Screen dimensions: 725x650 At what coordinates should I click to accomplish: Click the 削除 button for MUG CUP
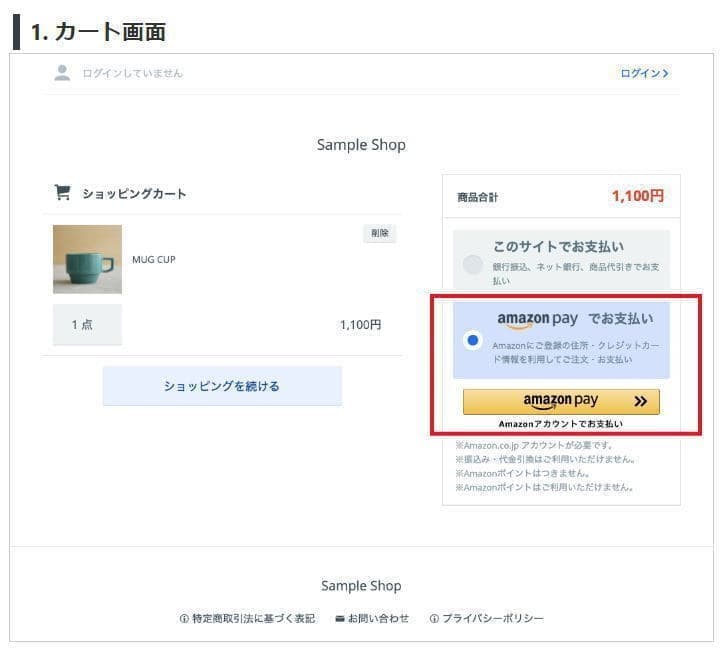coord(380,233)
